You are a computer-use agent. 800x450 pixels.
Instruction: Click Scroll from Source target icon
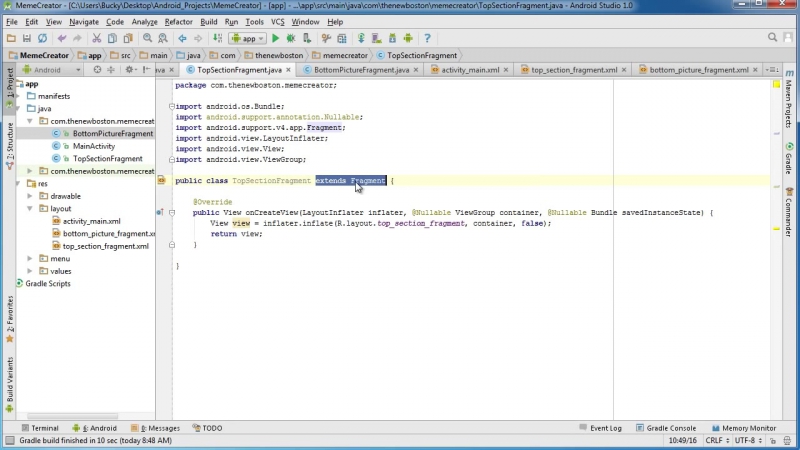click(x=97, y=70)
